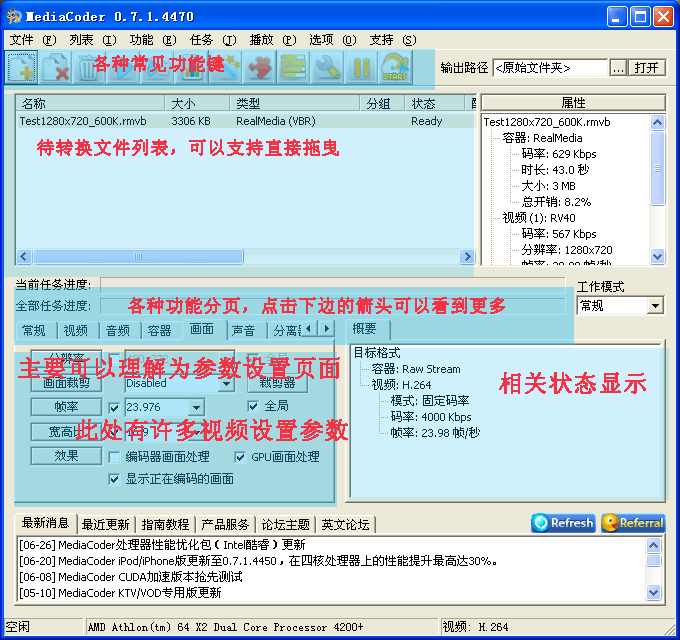Switch to the 音频 tab
The width and height of the screenshot is (680, 640).
(118, 331)
